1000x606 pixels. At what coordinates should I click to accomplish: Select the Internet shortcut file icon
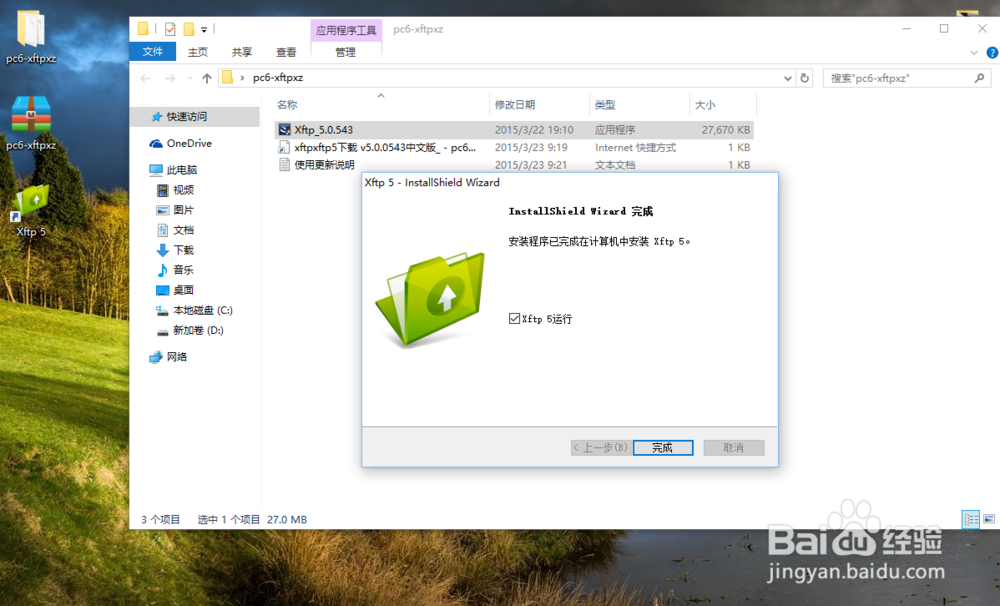284,147
